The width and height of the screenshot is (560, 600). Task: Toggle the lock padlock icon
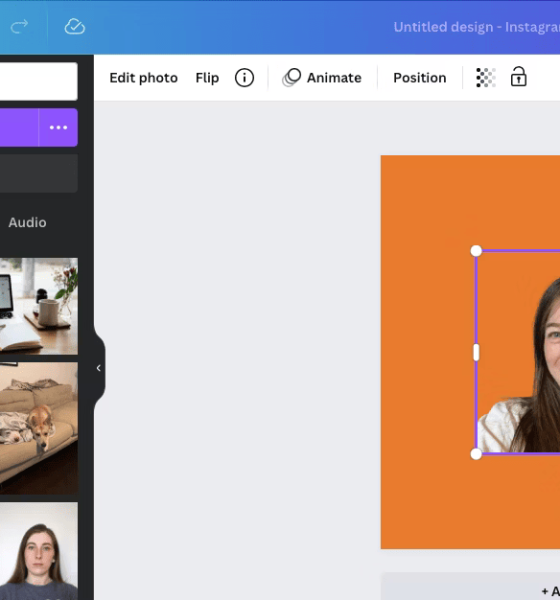click(x=519, y=77)
